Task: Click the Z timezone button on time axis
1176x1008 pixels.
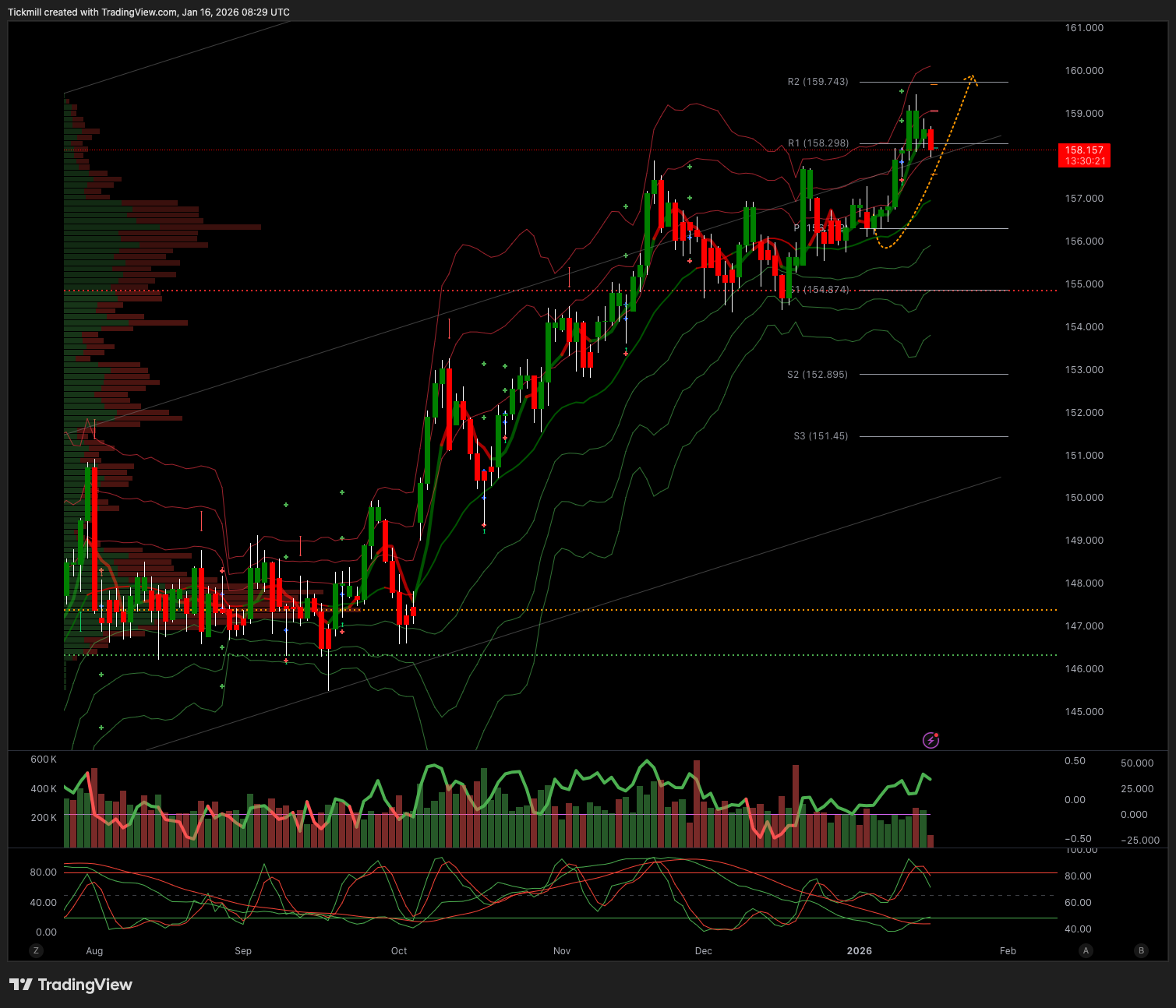Action: coord(35,950)
